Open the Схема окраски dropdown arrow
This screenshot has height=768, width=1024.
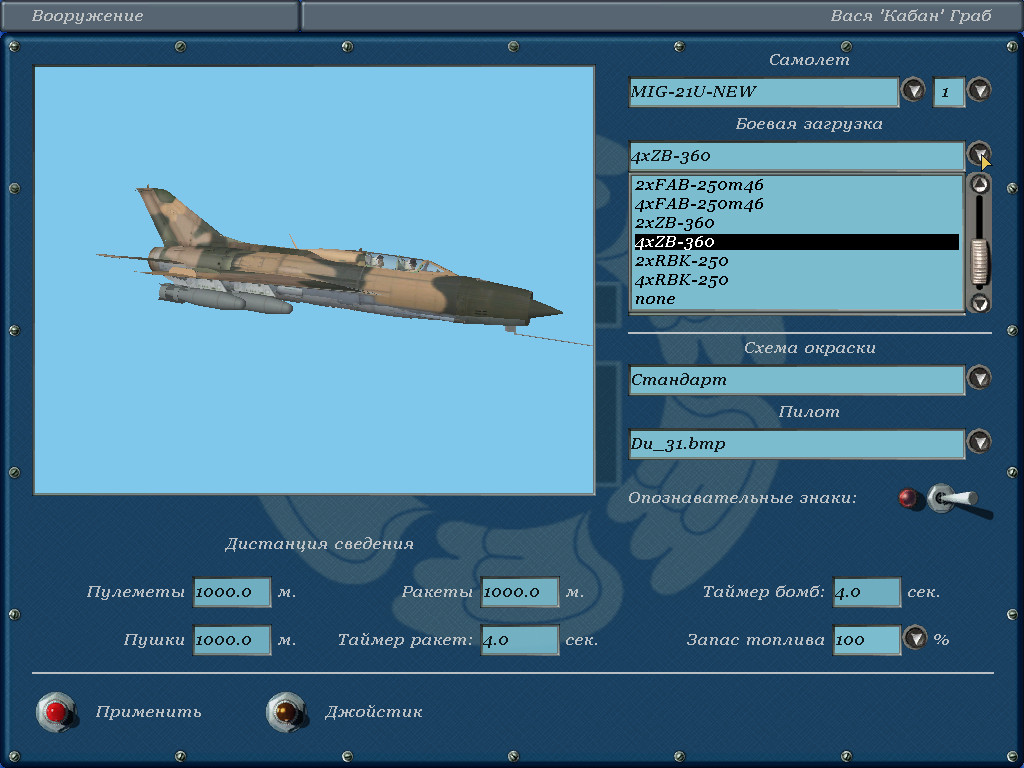coord(980,378)
